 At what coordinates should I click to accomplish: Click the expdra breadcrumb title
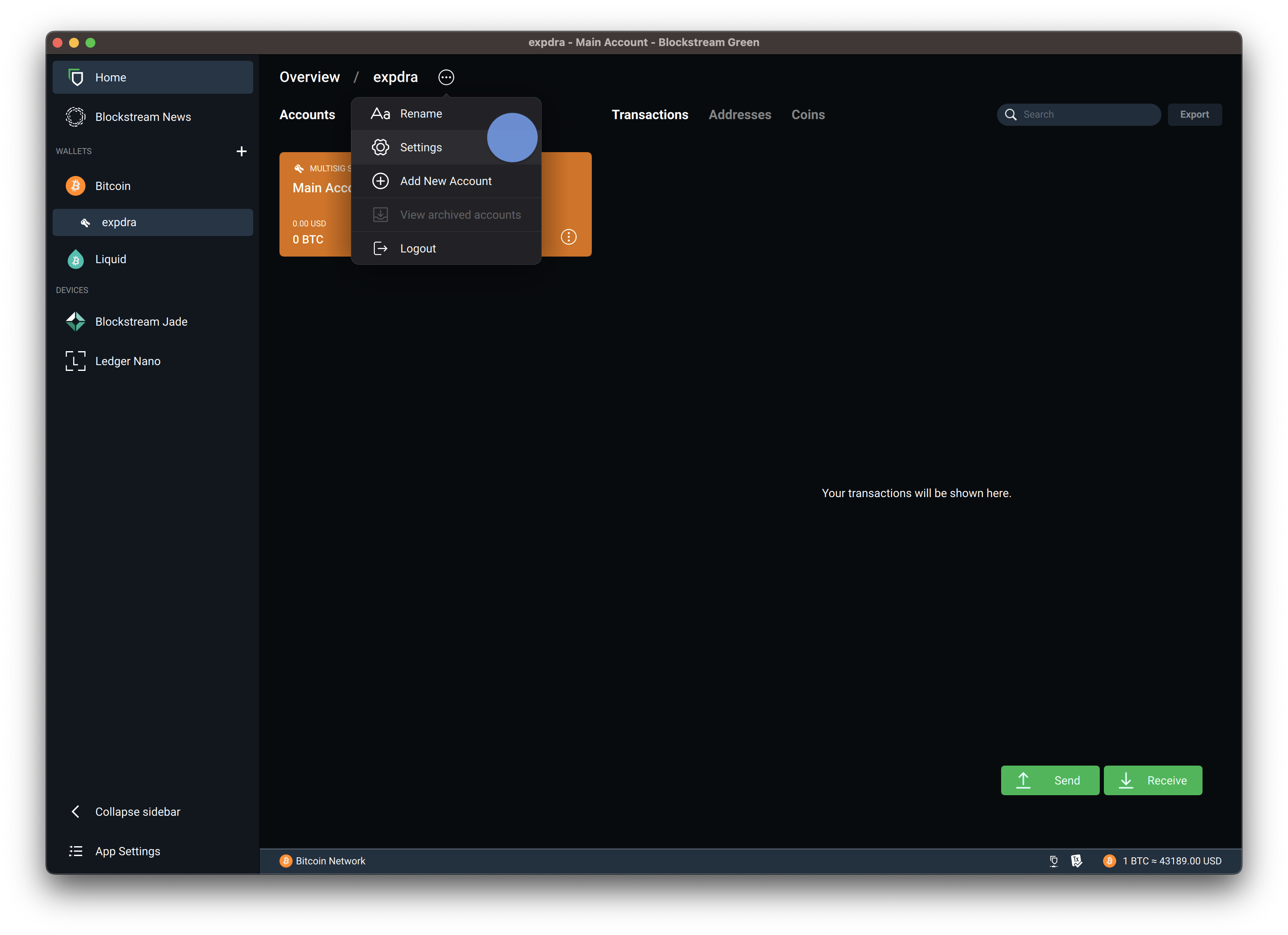(x=395, y=77)
